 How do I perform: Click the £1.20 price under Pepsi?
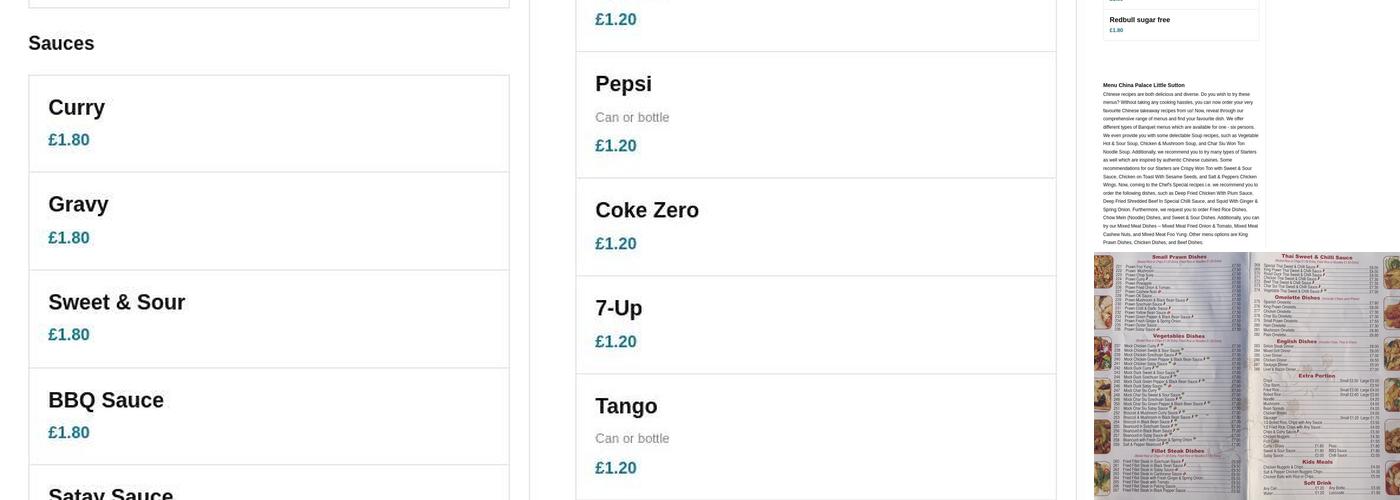616,146
